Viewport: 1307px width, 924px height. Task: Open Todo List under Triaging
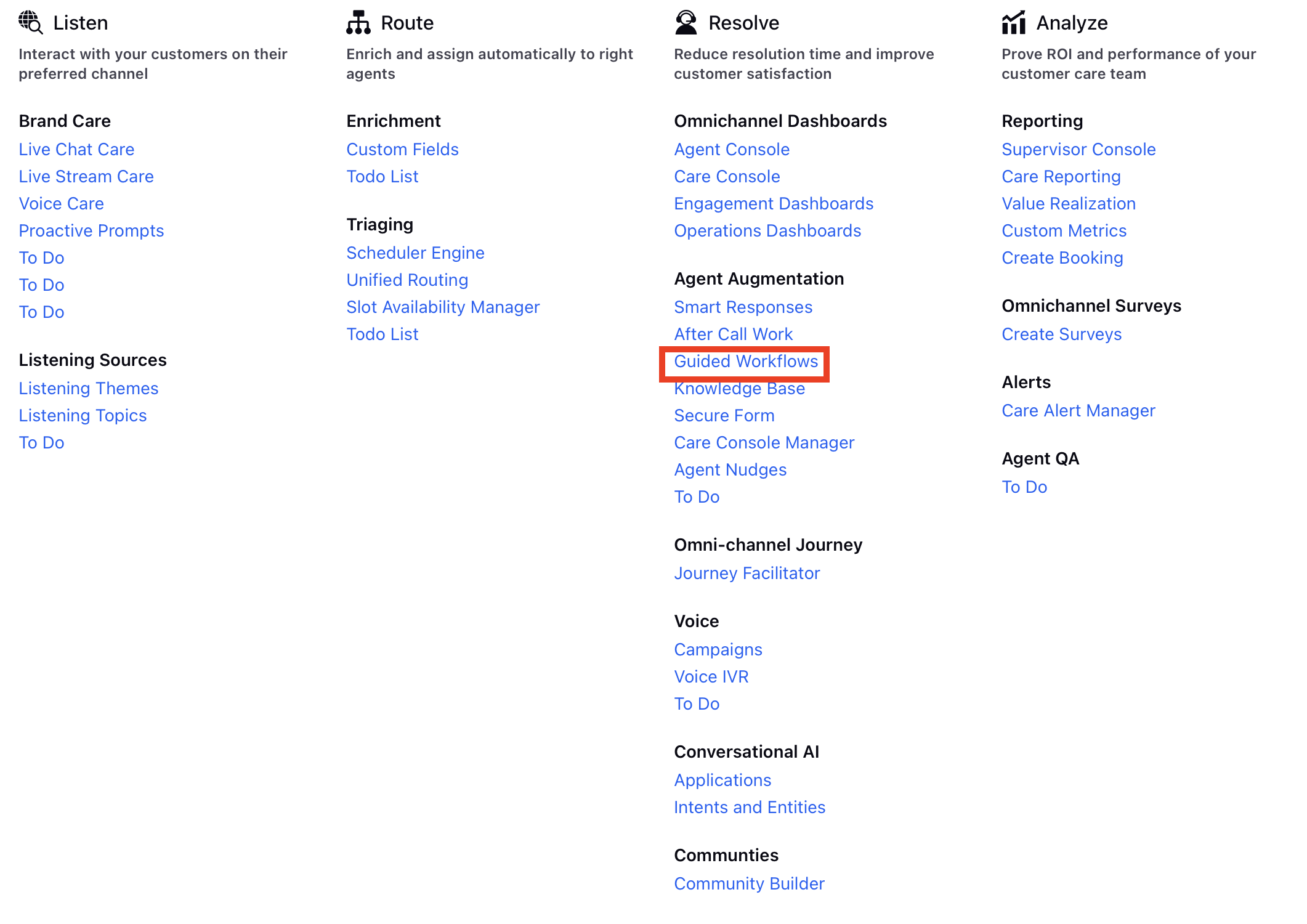(x=382, y=334)
